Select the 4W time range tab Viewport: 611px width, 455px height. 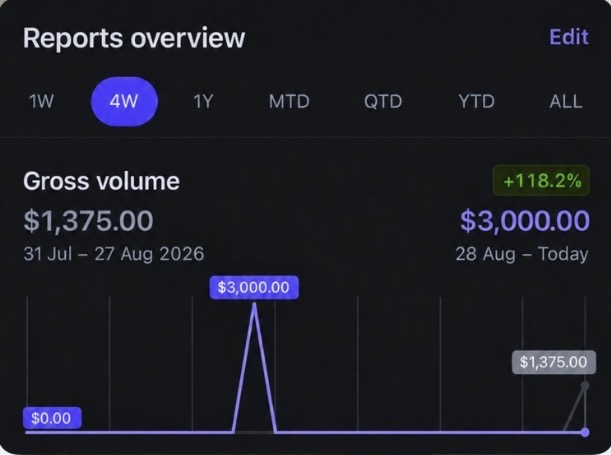(x=124, y=102)
